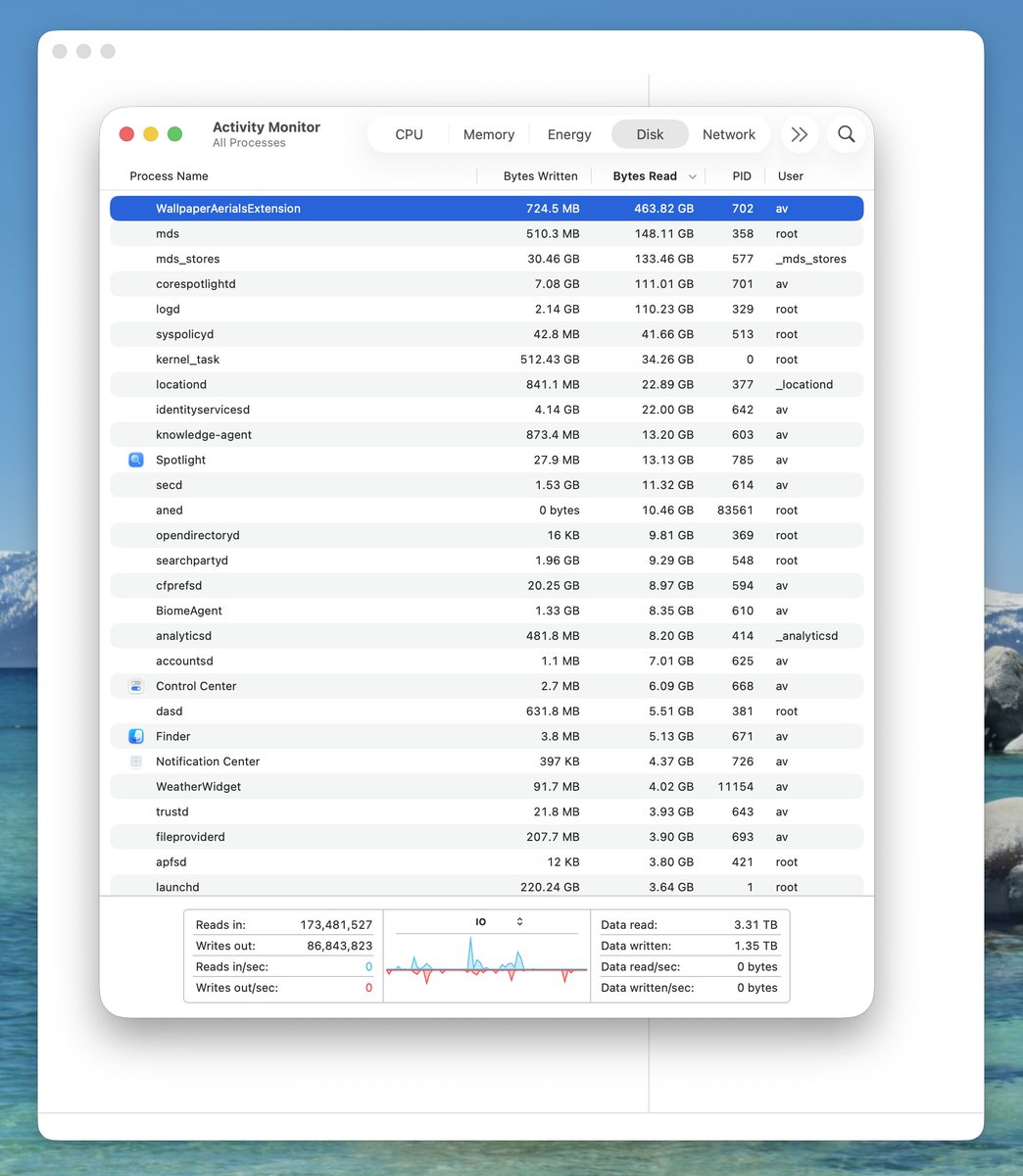
Task: Click the Reads in count 173,481,527
Action: (x=336, y=925)
